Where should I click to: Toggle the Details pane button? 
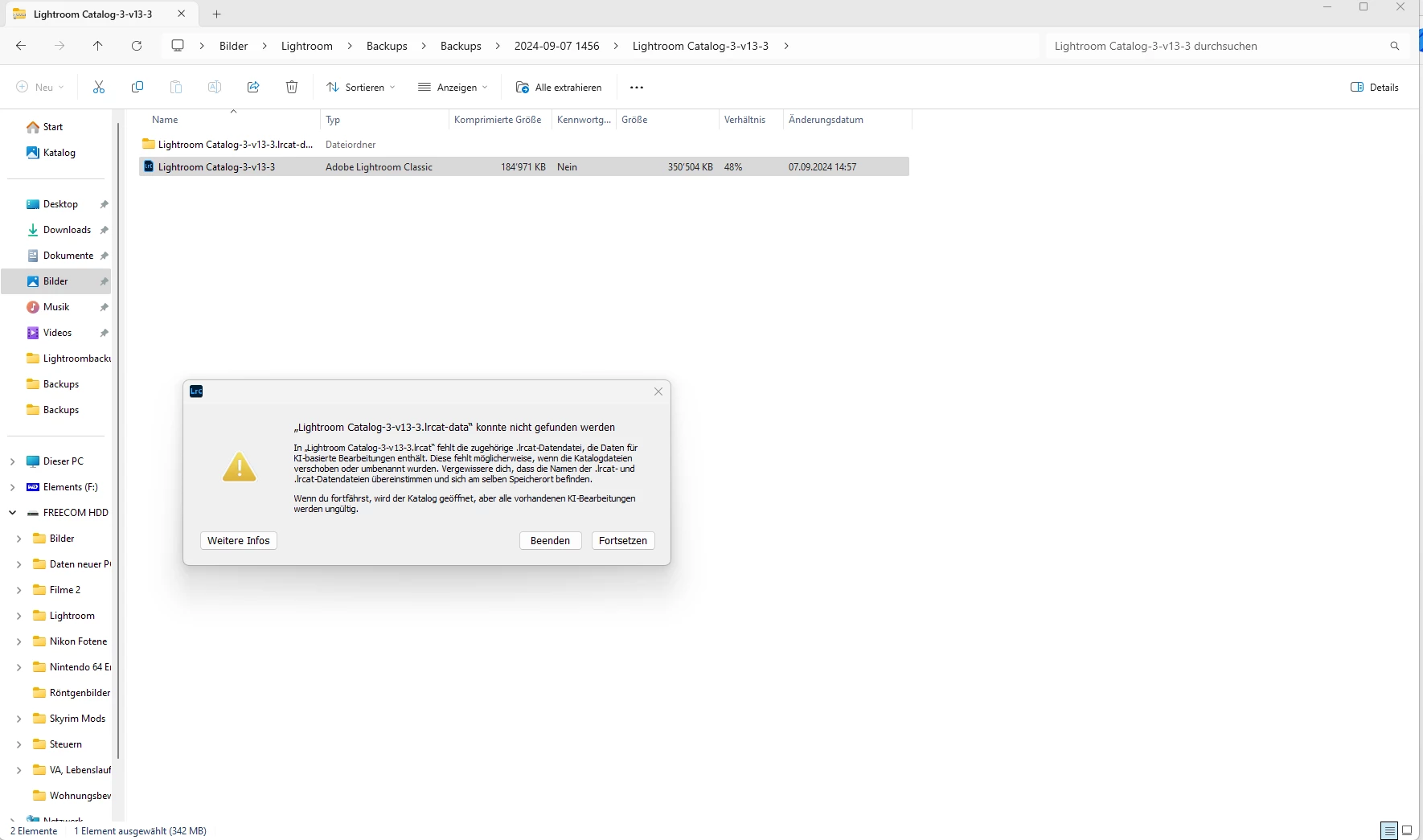click(1375, 87)
